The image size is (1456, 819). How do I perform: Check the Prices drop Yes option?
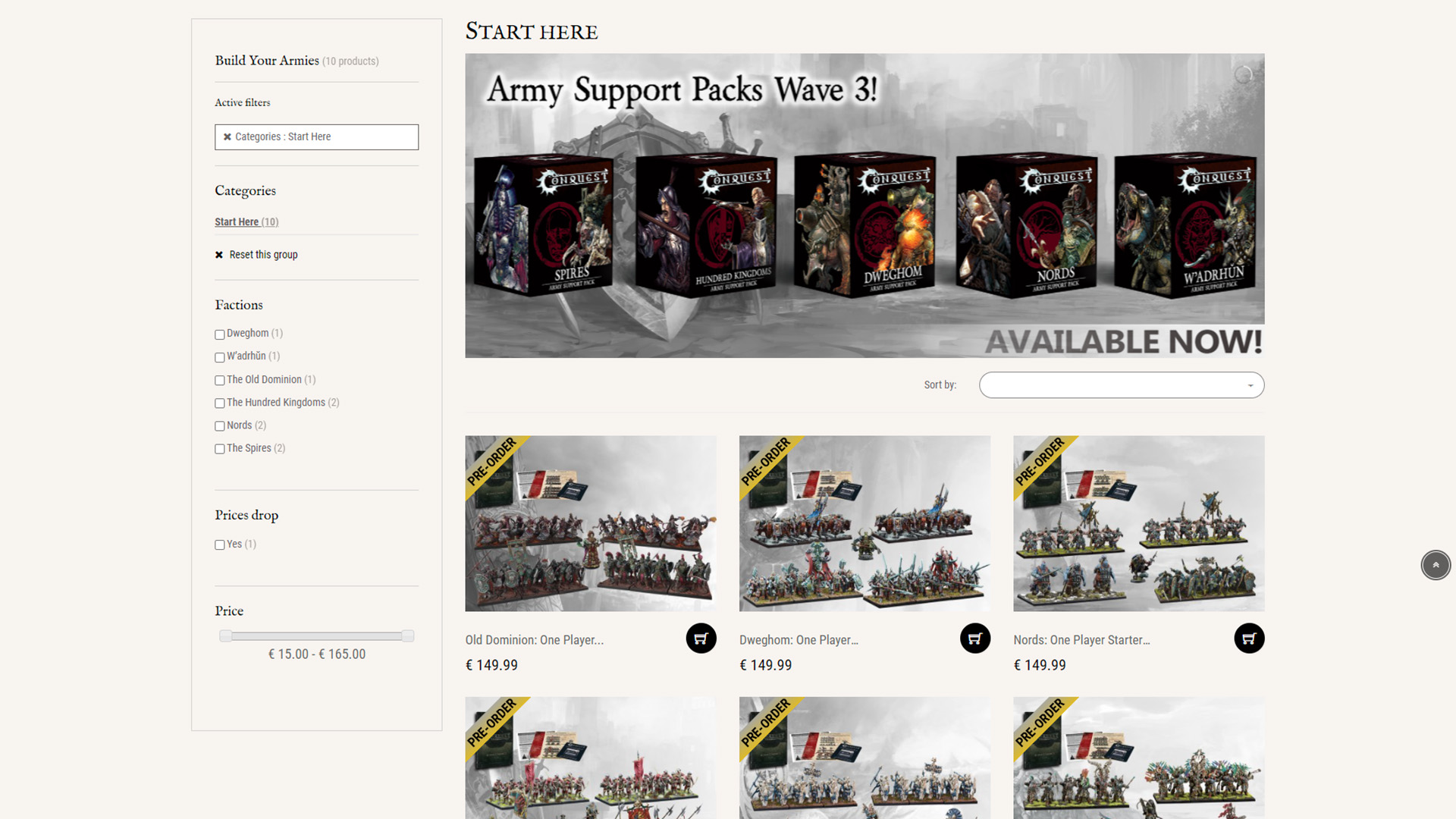pos(220,545)
